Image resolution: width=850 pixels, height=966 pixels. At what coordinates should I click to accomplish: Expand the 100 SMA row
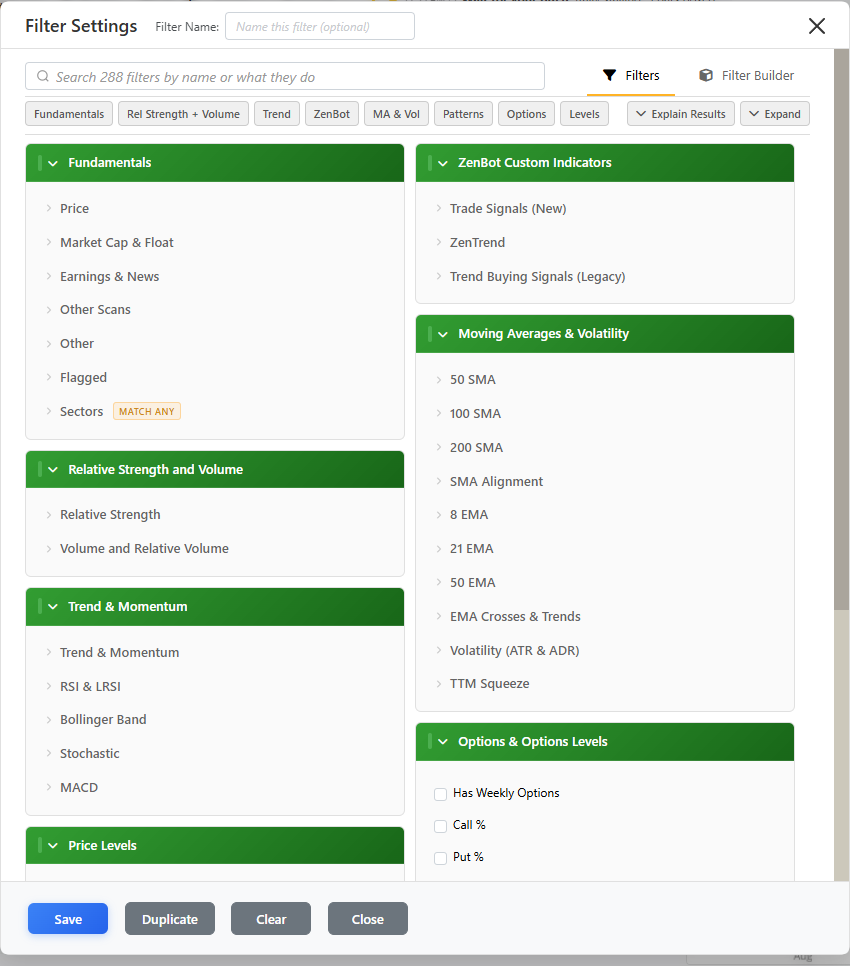click(x=605, y=413)
